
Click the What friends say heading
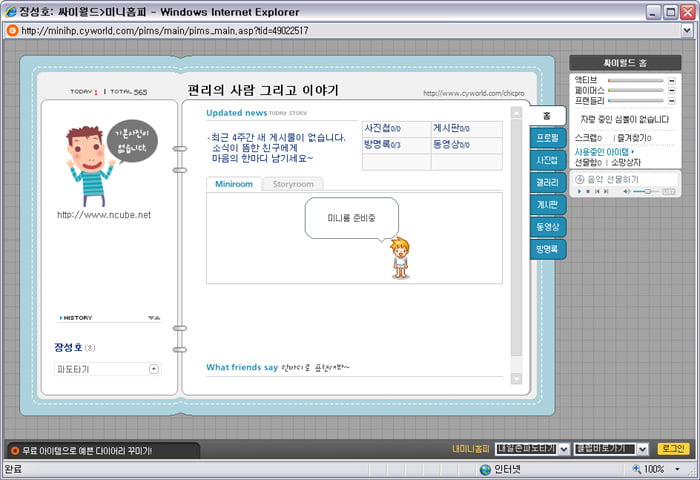pos(242,367)
